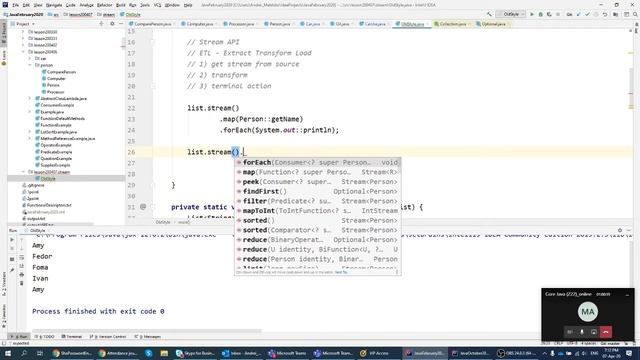
Task: Open the Windows Start menu
Action: [8, 353]
